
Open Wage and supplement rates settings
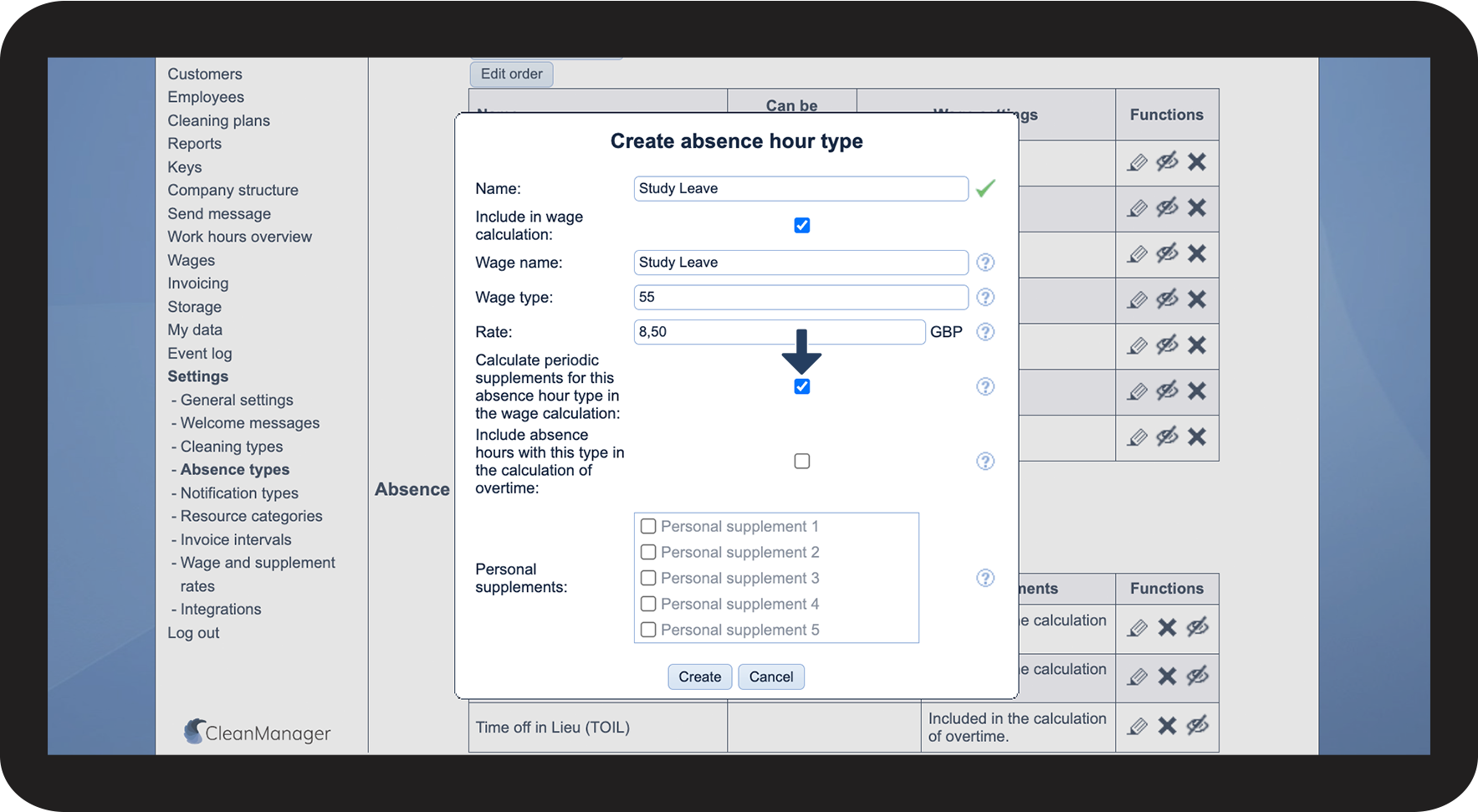[x=258, y=564]
